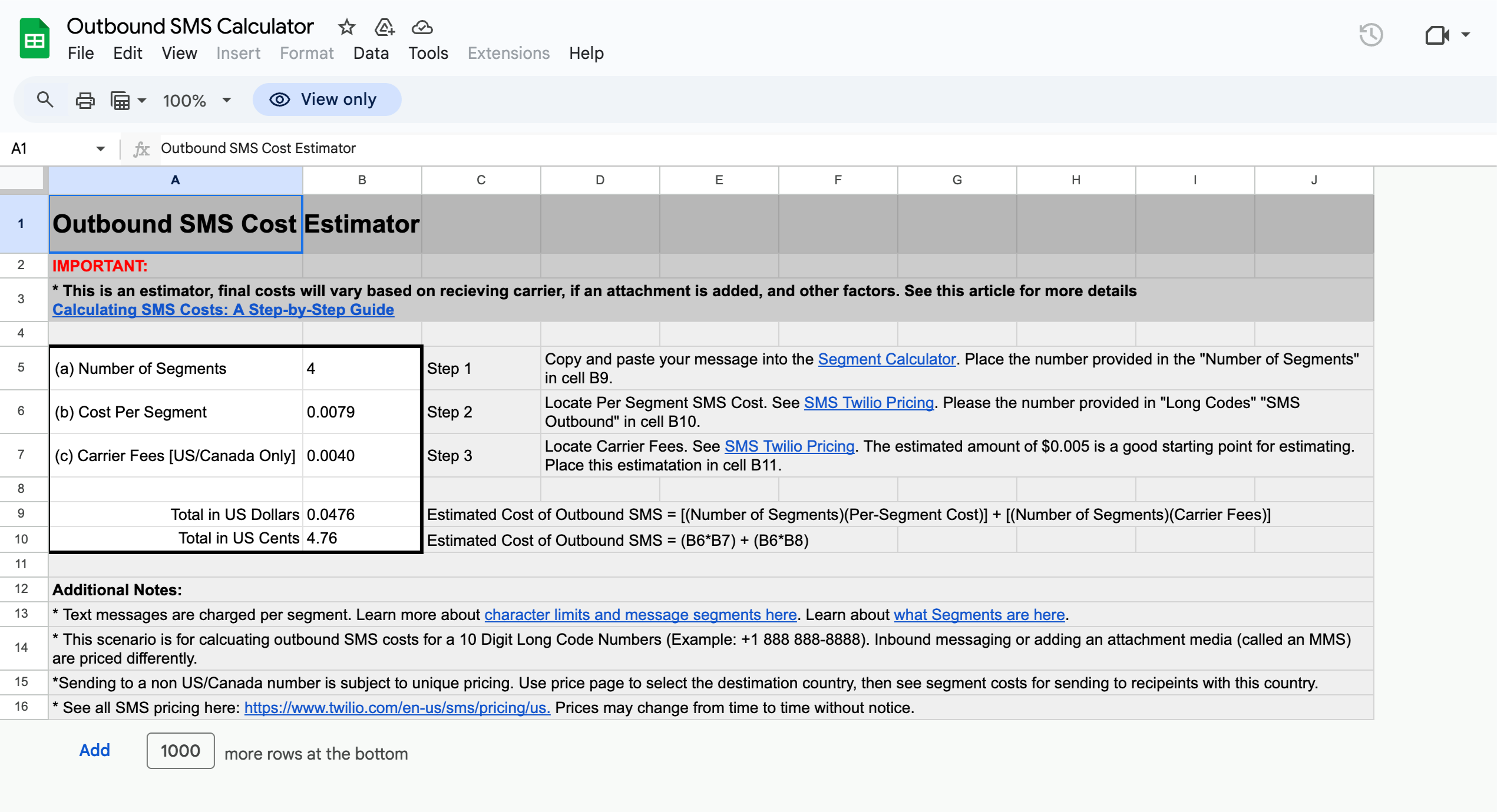Click the 1000 rows input field
This screenshot has width=1497, height=812.
click(x=180, y=751)
